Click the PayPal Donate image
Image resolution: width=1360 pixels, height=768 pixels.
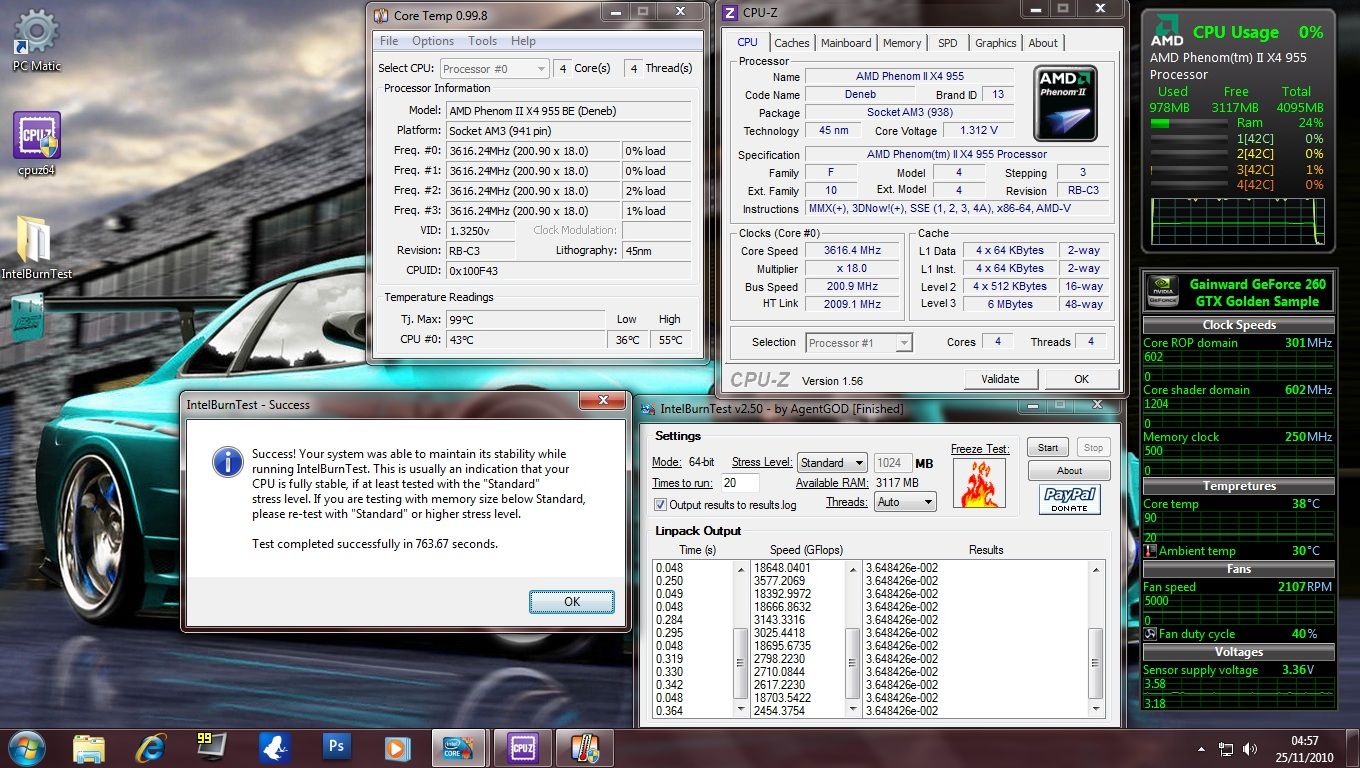click(x=1069, y=499)
